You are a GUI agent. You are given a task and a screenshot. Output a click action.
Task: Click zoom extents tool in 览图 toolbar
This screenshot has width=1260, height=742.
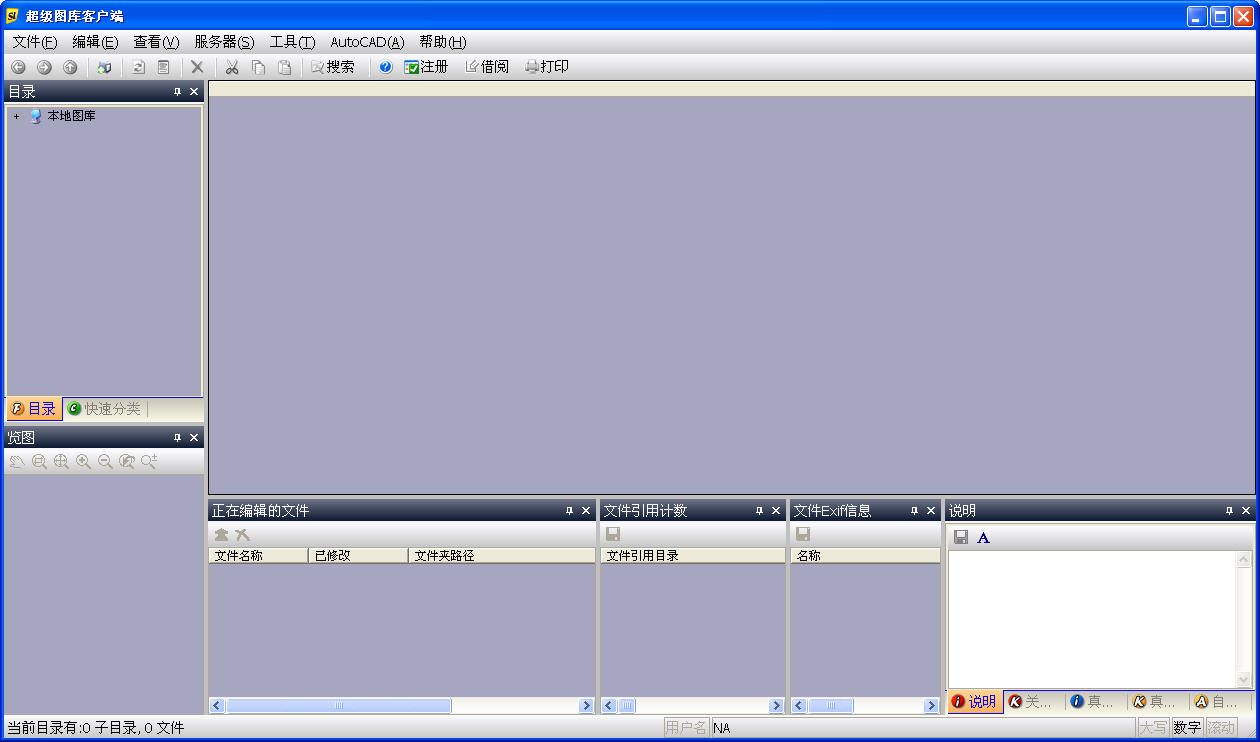61,461
